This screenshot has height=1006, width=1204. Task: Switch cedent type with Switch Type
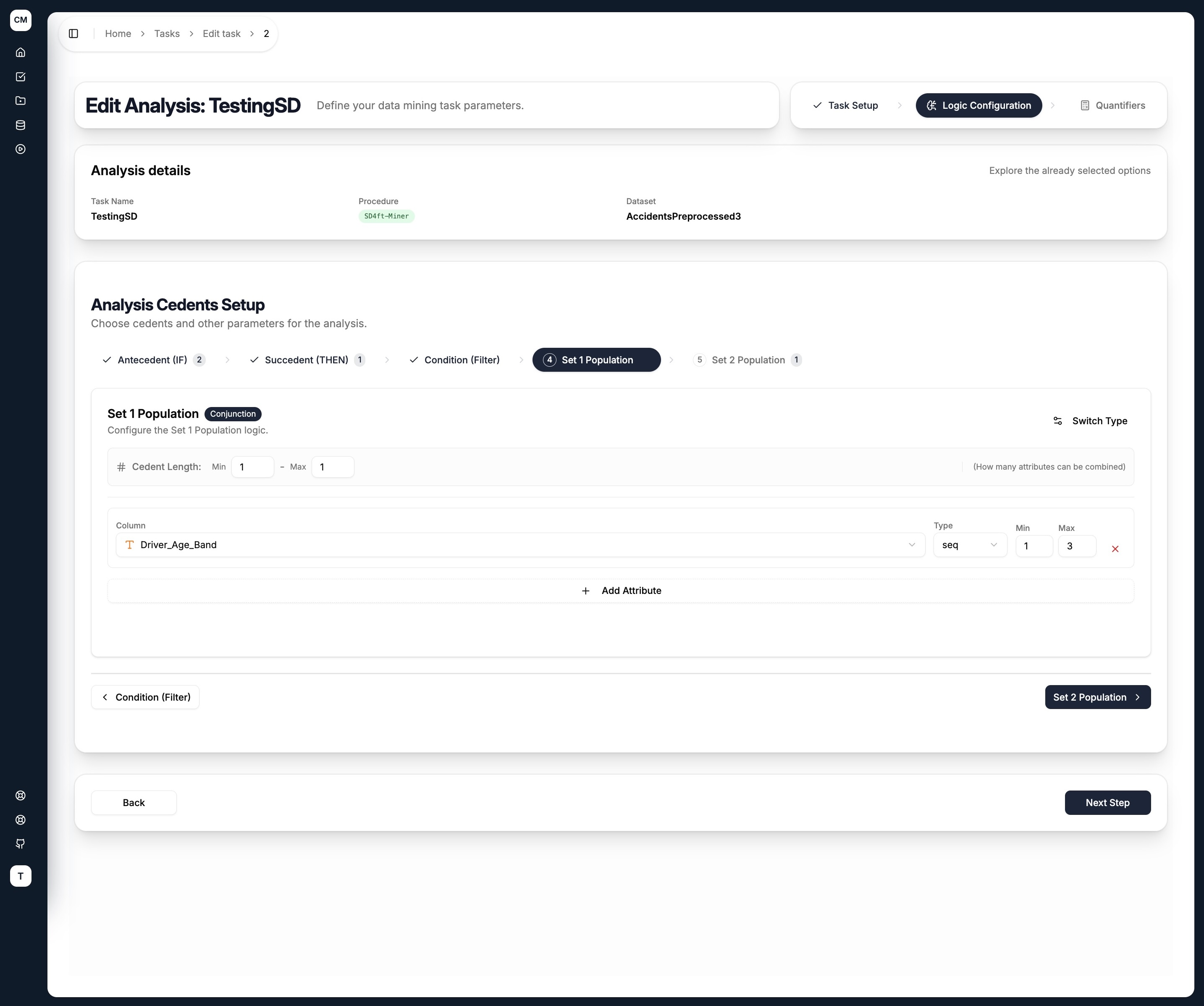tap(1091, 421)
